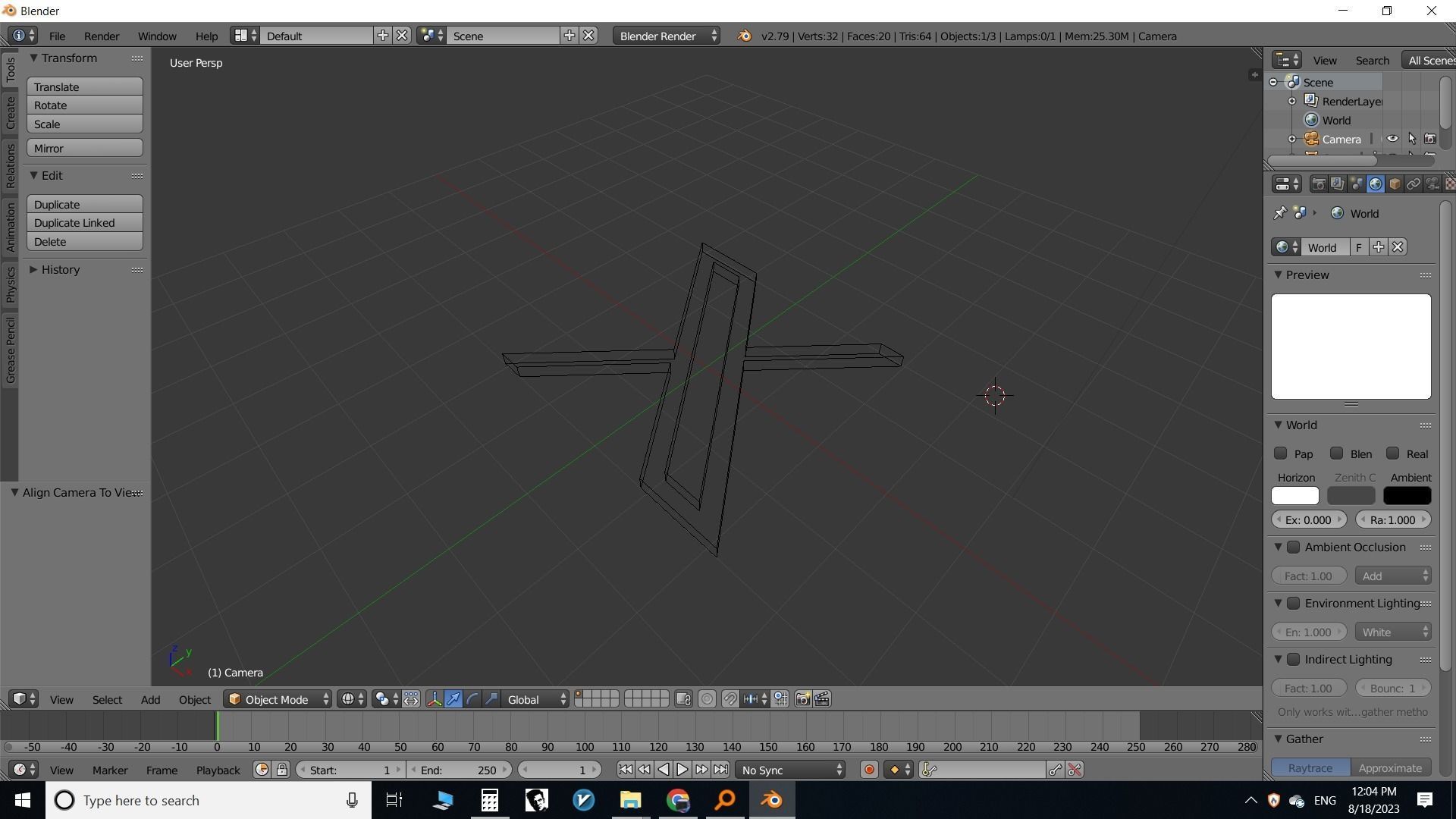Toggle Camera renderability in outliner
Image resolution: width=1456 pixels, height=819 pixels.
pos(1430,139)
